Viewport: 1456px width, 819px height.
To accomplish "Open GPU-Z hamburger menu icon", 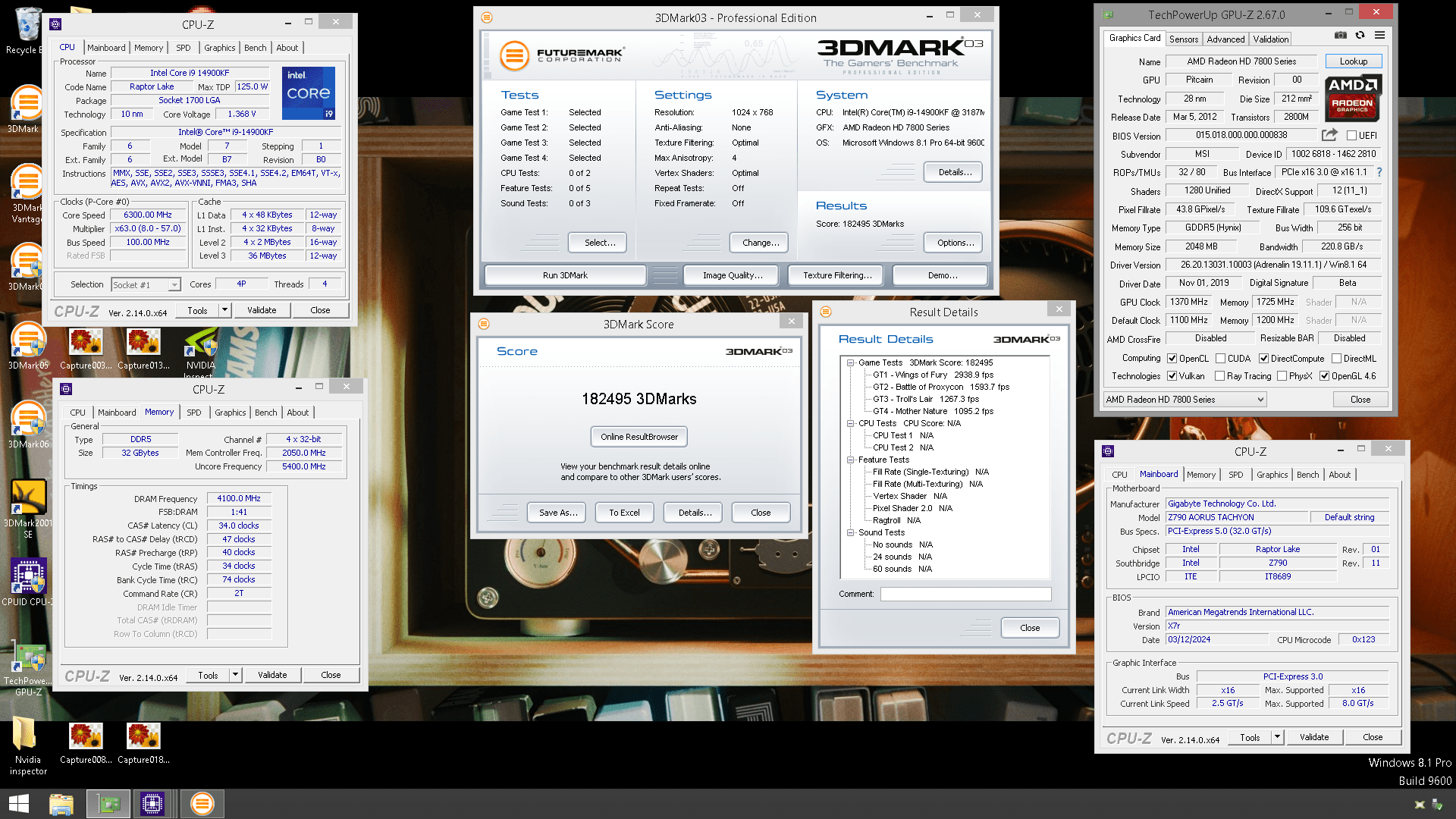I will tap(1379, 36).
